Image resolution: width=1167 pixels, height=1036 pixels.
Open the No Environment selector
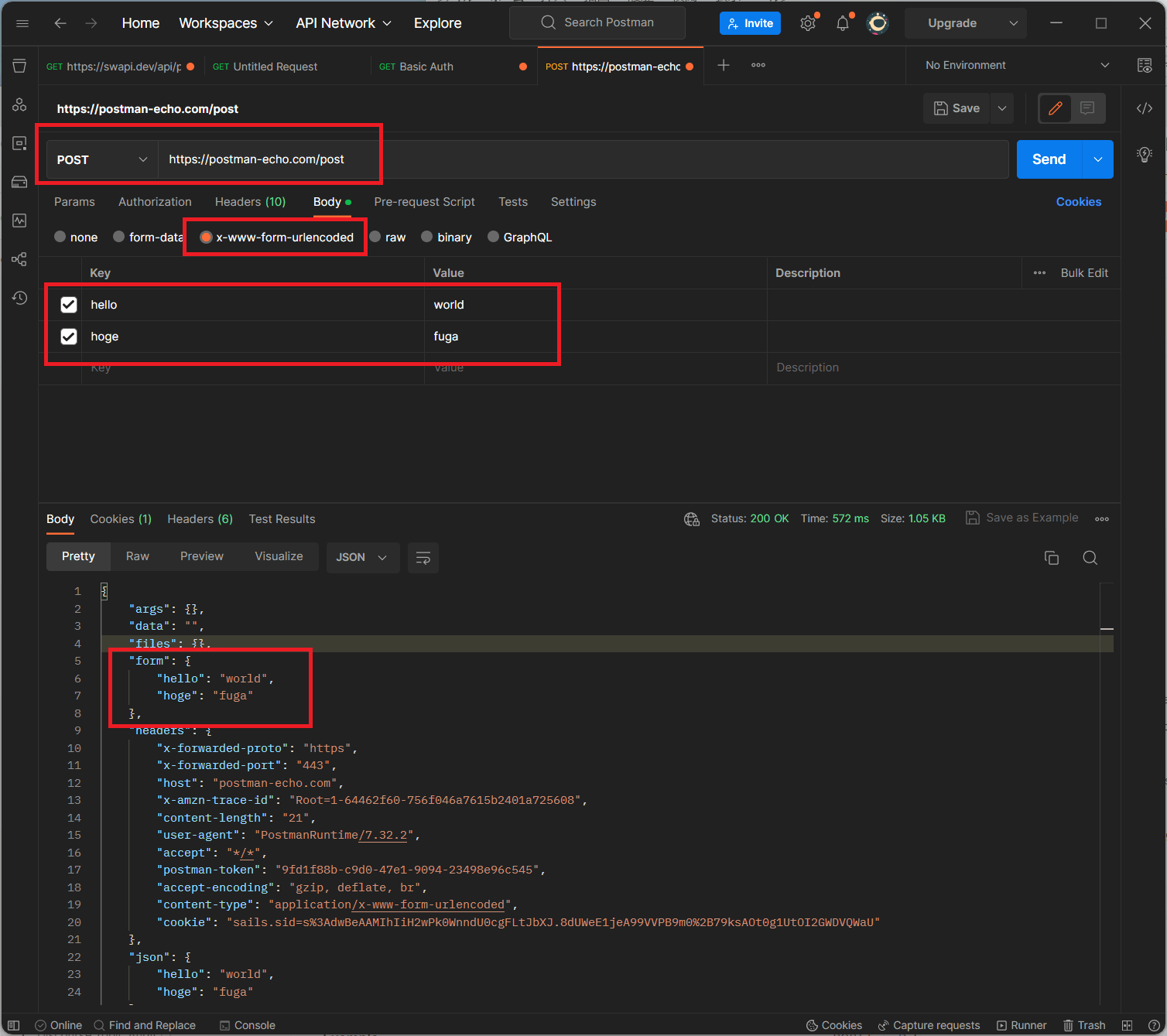tap(1017, 65)
